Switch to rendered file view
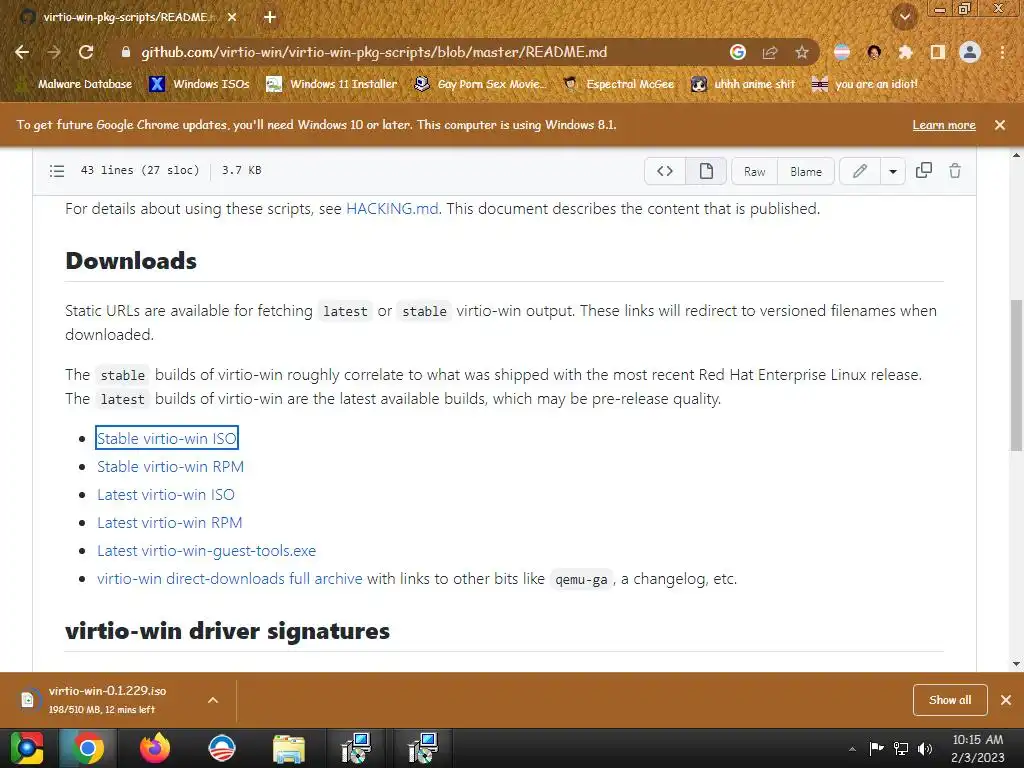 coord(706,171)
